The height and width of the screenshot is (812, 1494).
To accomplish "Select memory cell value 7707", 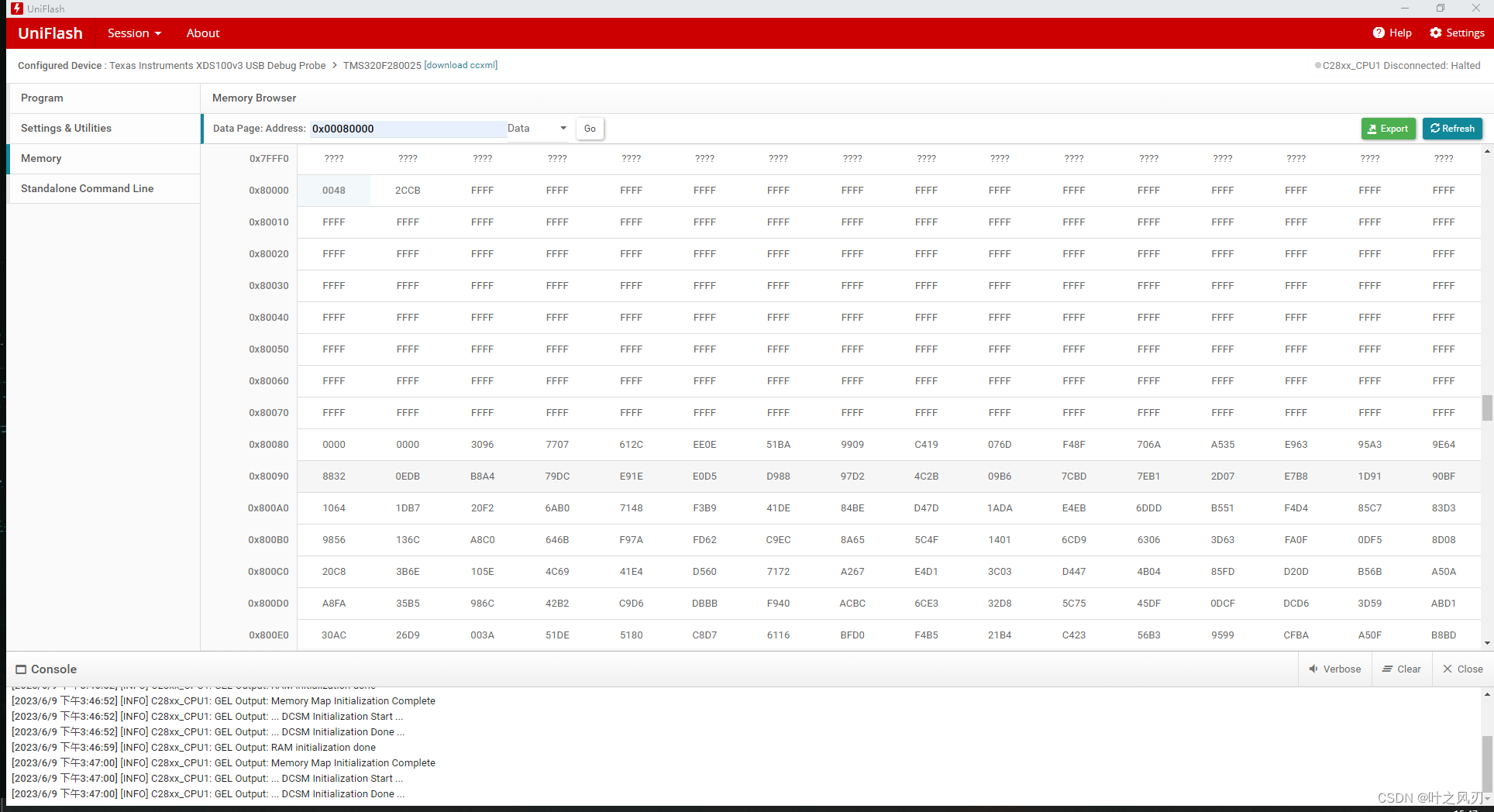I will (557, 445).
